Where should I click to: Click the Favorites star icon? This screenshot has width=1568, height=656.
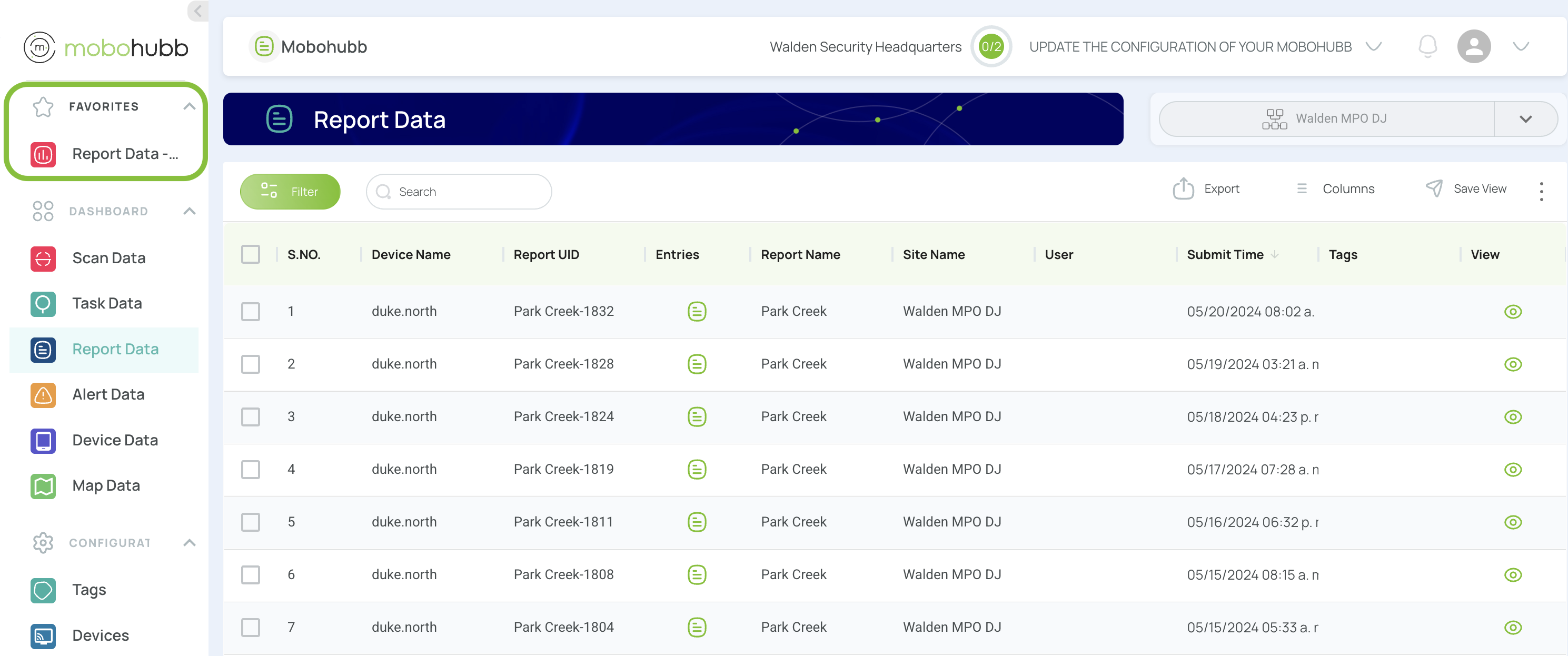tap(43, 106)
